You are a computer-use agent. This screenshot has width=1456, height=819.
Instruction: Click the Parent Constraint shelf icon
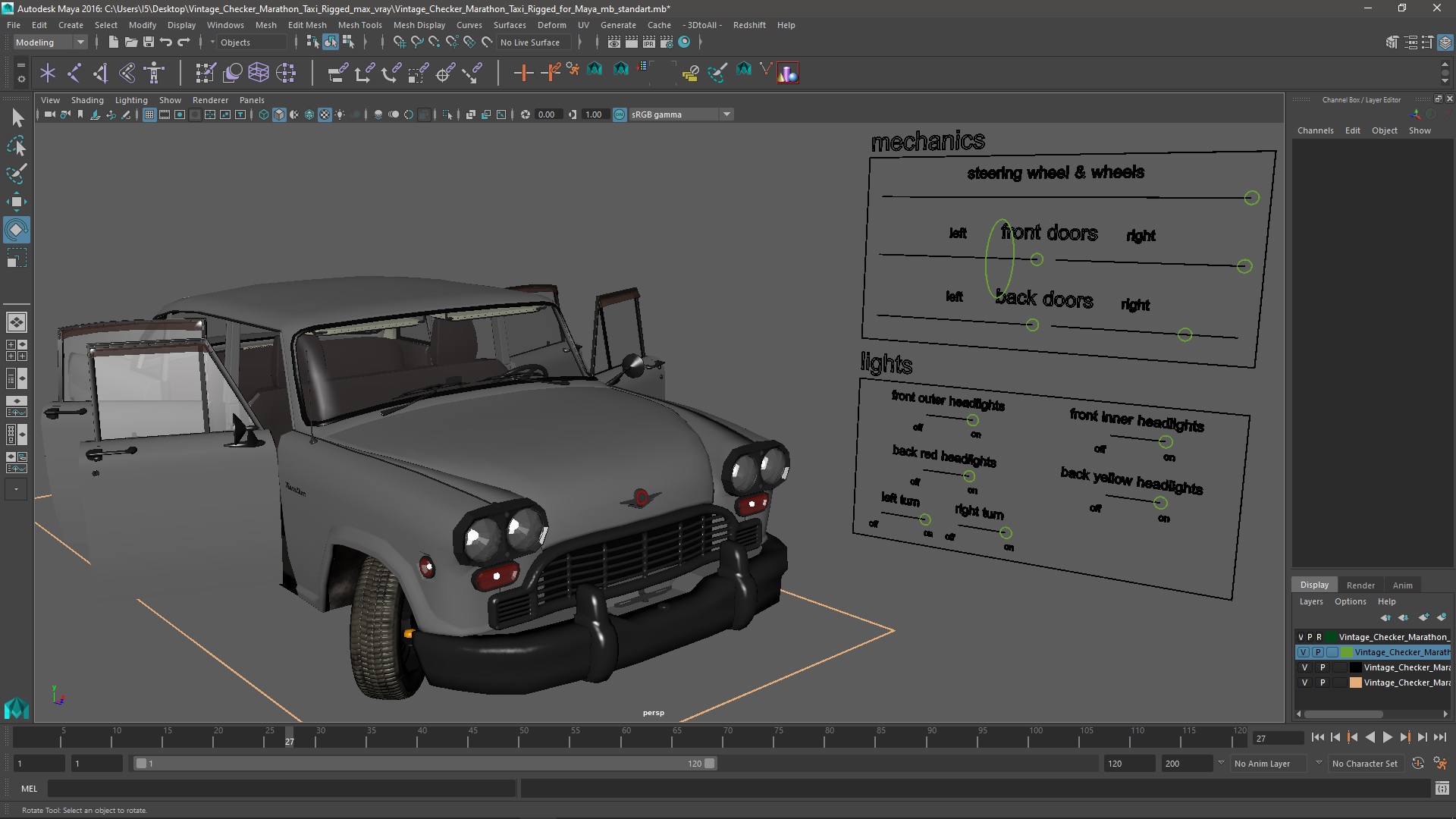pyautogui.click(x=337, y=73)
